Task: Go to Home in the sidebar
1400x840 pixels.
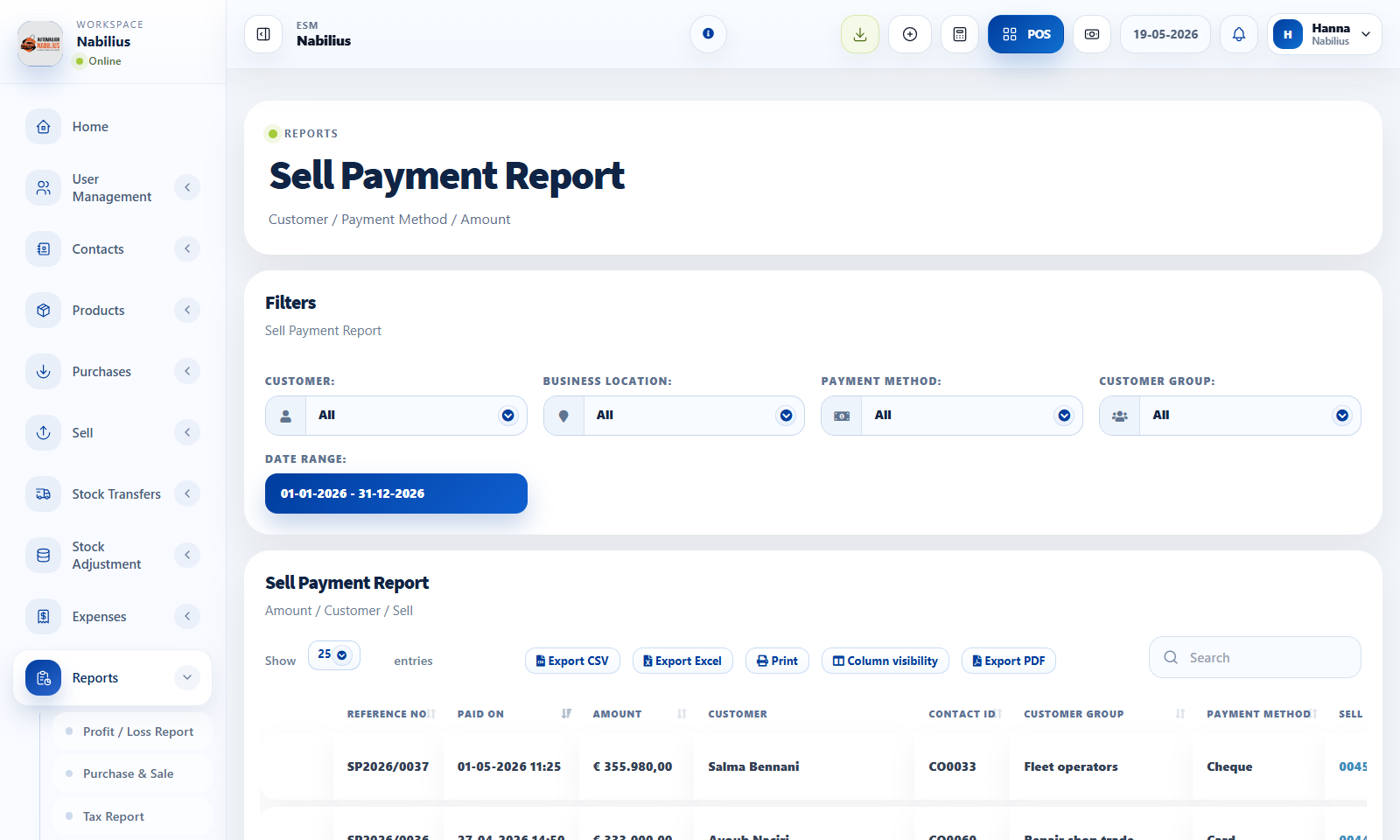Action: (90, 127)
